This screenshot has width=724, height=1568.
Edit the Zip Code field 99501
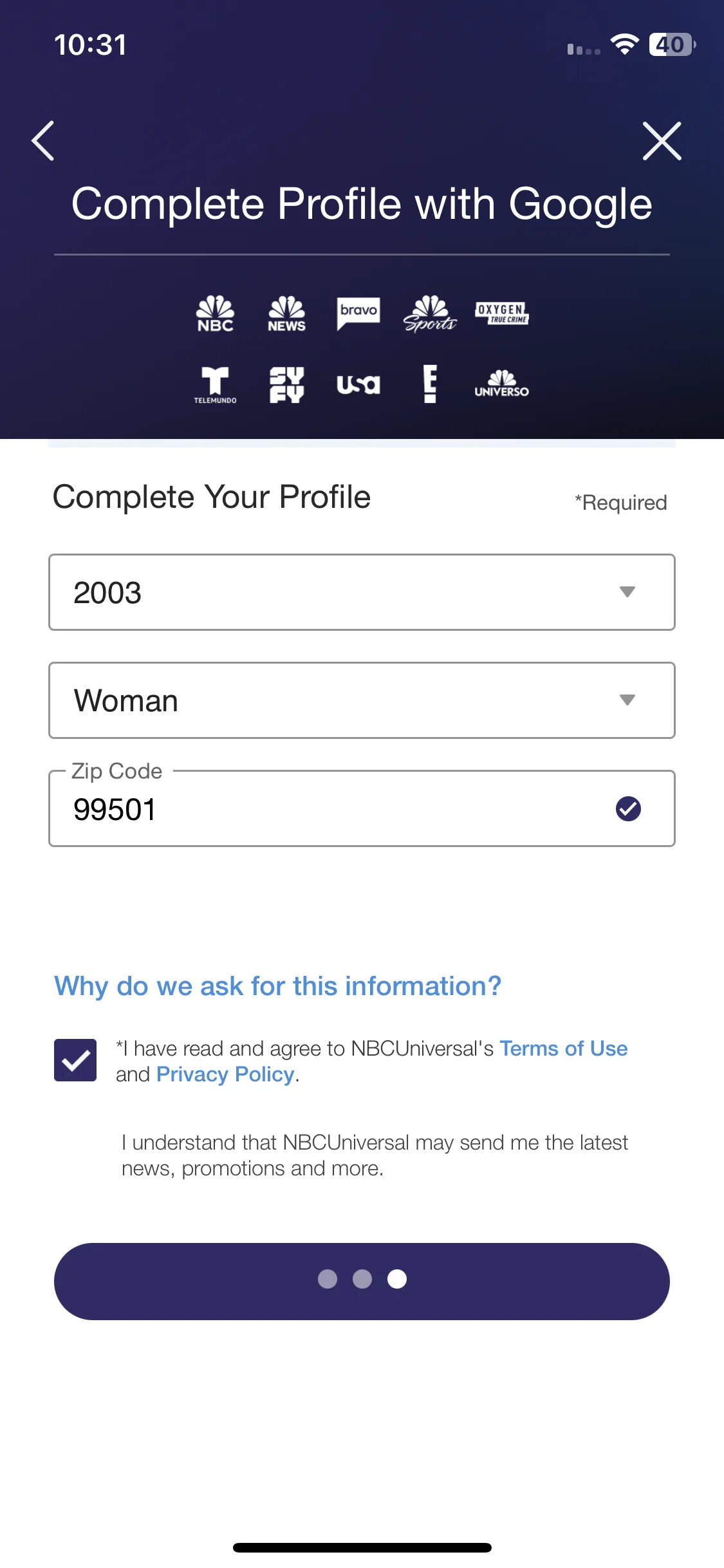click(x=362, y=808)
